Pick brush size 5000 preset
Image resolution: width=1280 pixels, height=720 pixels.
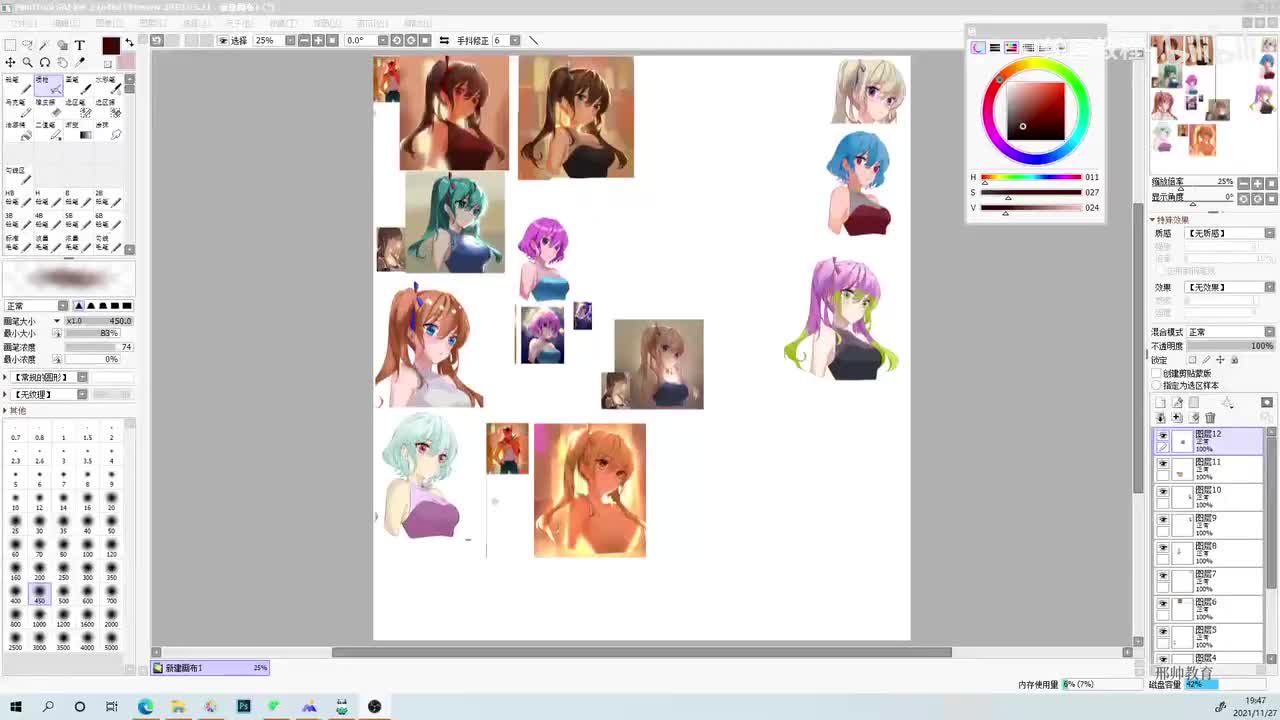[x=112, y=642]
